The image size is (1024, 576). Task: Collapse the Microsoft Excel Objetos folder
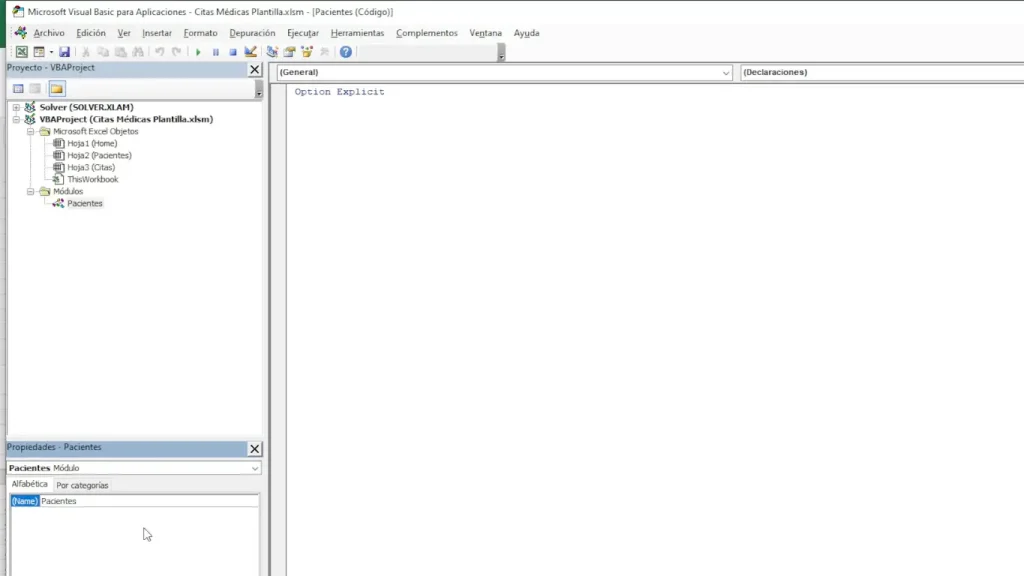tap(31, 131)
